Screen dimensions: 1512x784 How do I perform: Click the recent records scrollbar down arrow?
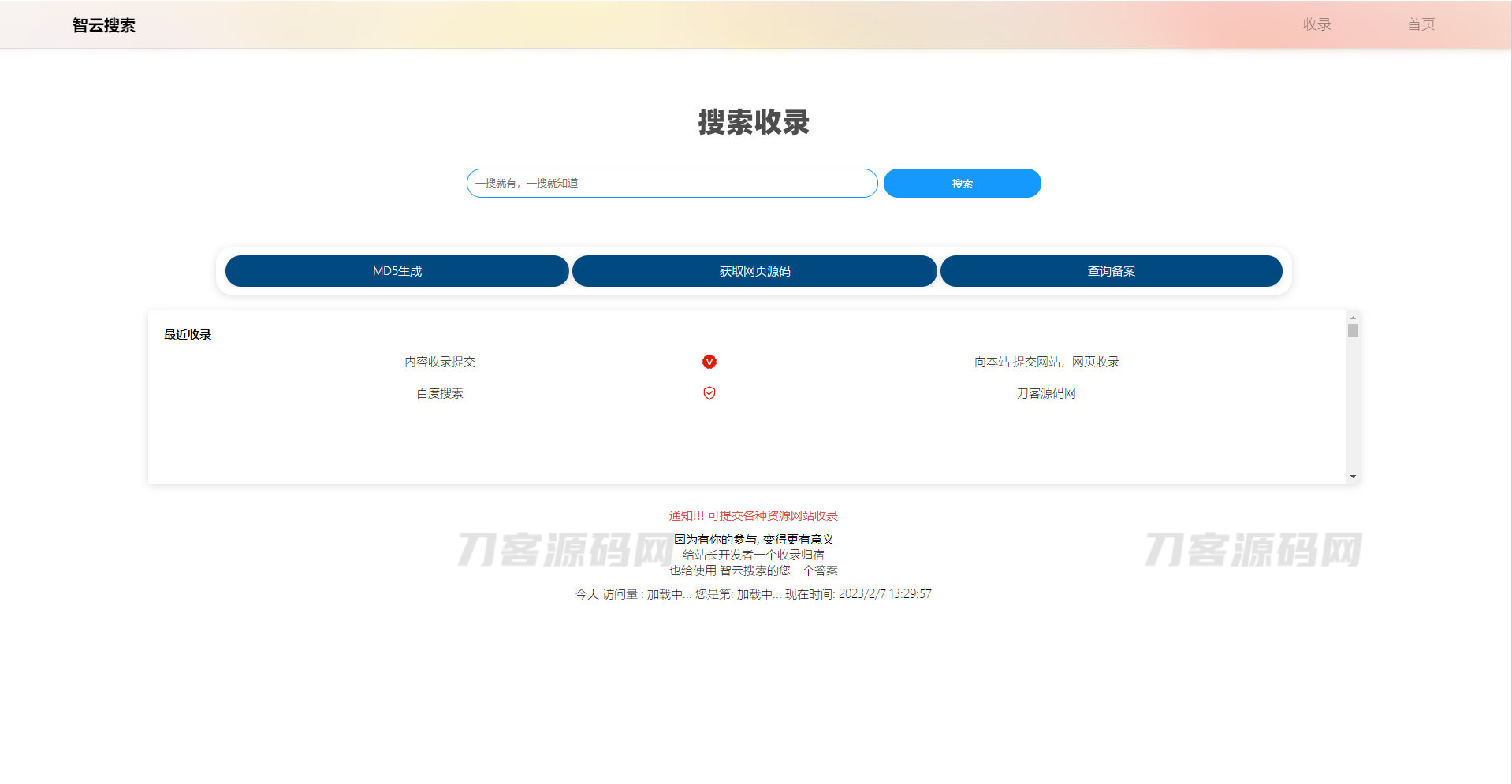point(1353,476)
